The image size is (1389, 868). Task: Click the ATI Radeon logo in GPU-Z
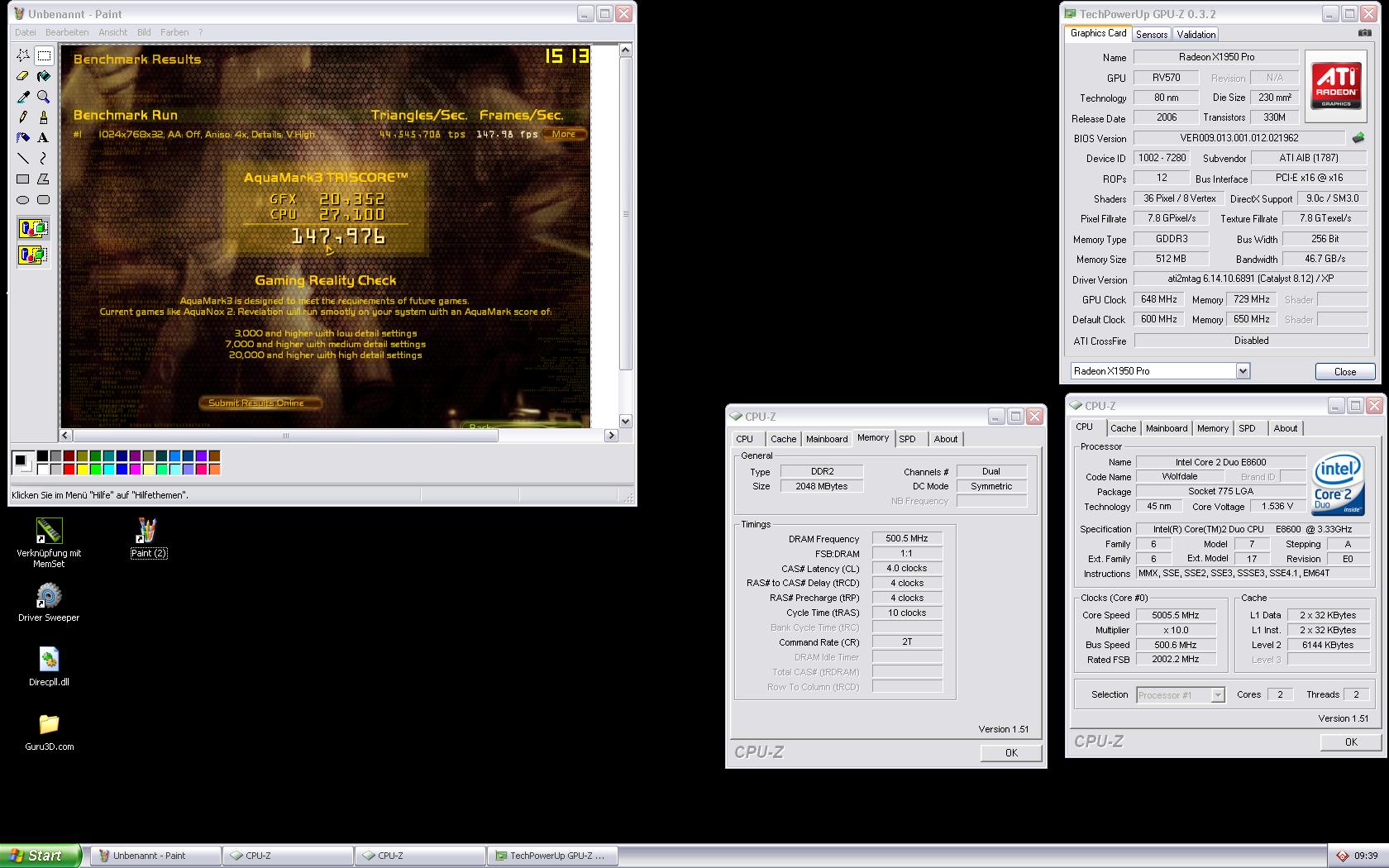[1336, 87]
